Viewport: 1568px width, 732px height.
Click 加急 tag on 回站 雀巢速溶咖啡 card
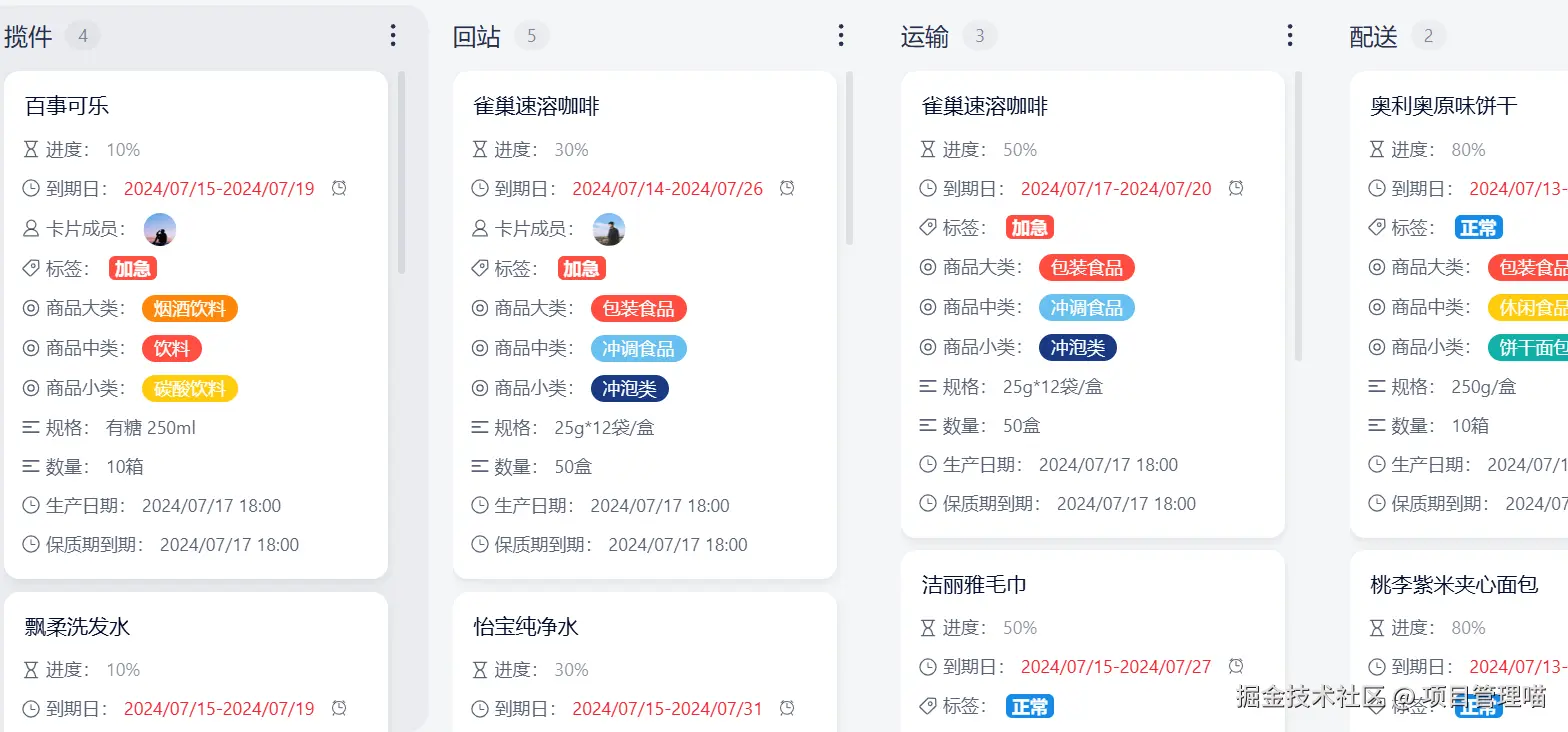click(x=582, y=268)
